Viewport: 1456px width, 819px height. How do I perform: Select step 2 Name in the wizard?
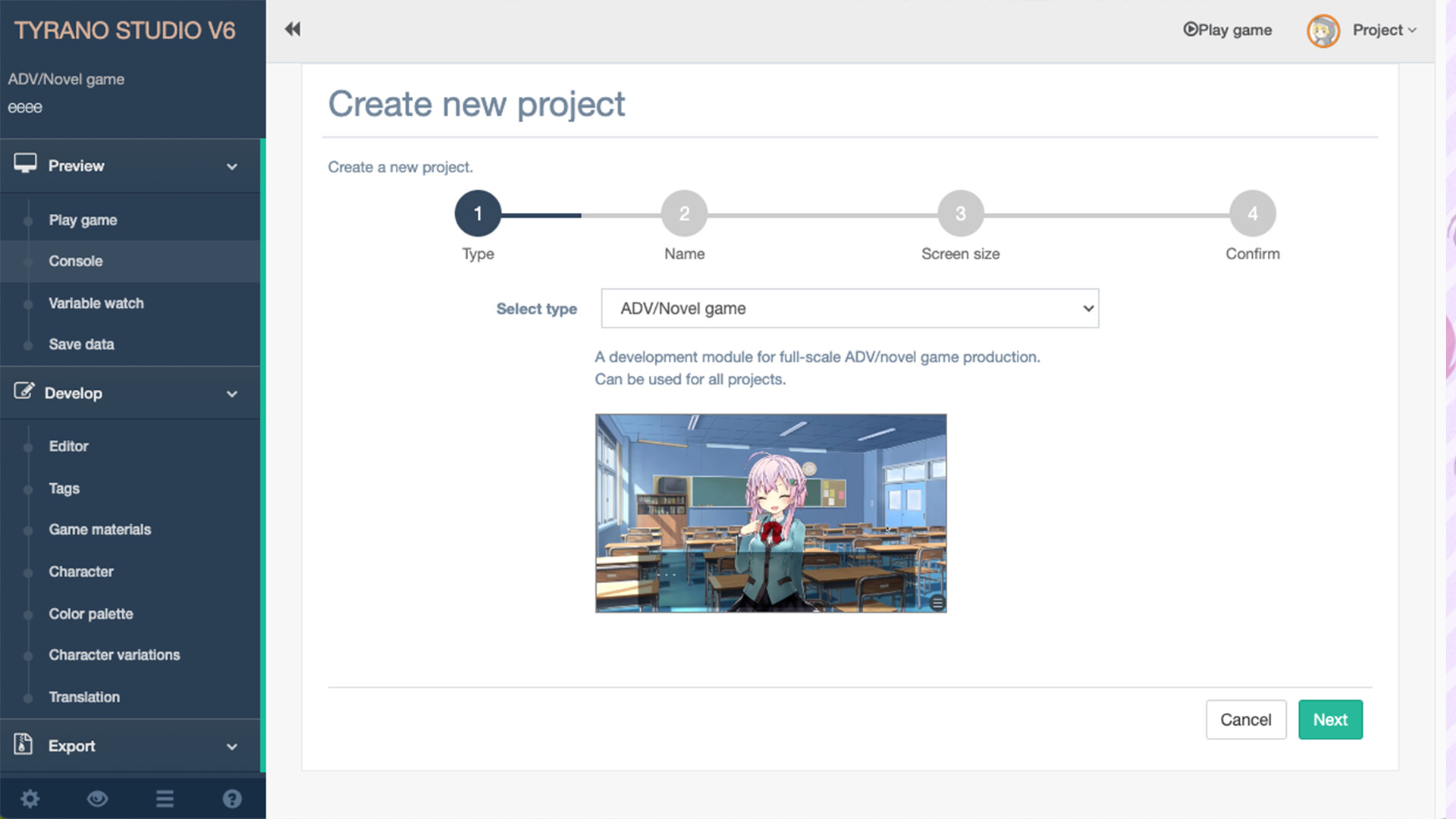[683, 213]
